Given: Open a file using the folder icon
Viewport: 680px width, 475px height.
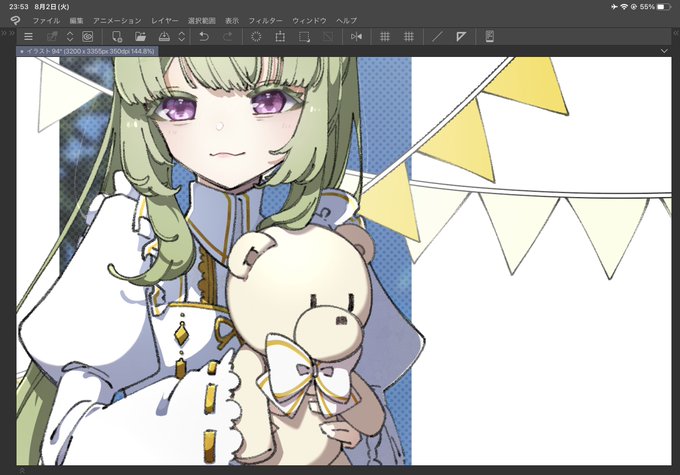Looking at the screenshot, I should tap(140, 37).
